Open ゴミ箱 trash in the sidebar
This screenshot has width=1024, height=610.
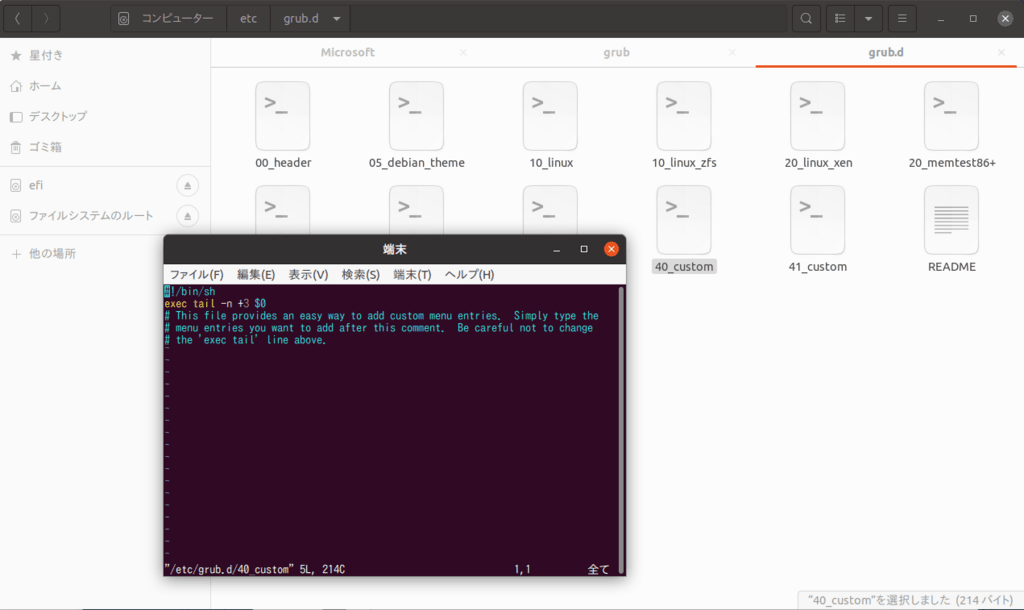tap(104, 147)
